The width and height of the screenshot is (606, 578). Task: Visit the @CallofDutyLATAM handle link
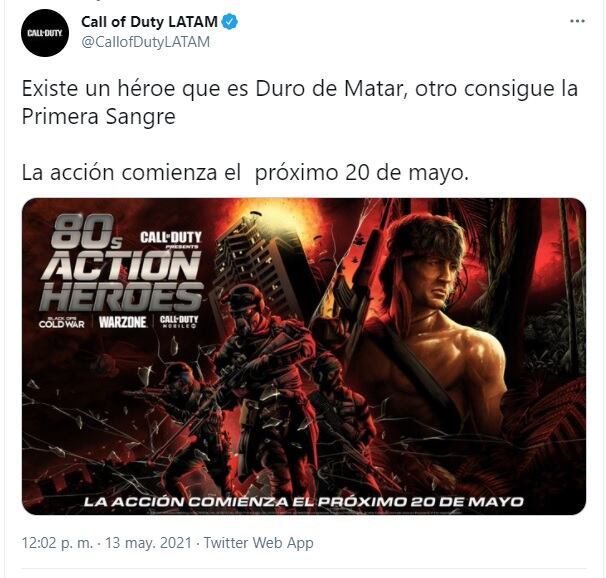point(146,42)
